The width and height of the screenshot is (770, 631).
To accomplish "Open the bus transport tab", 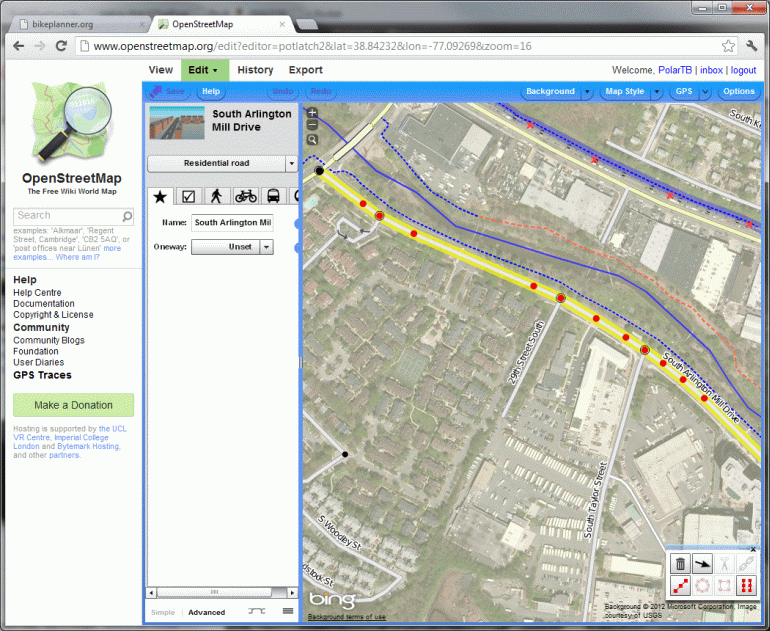I will [x=274, y=196].
